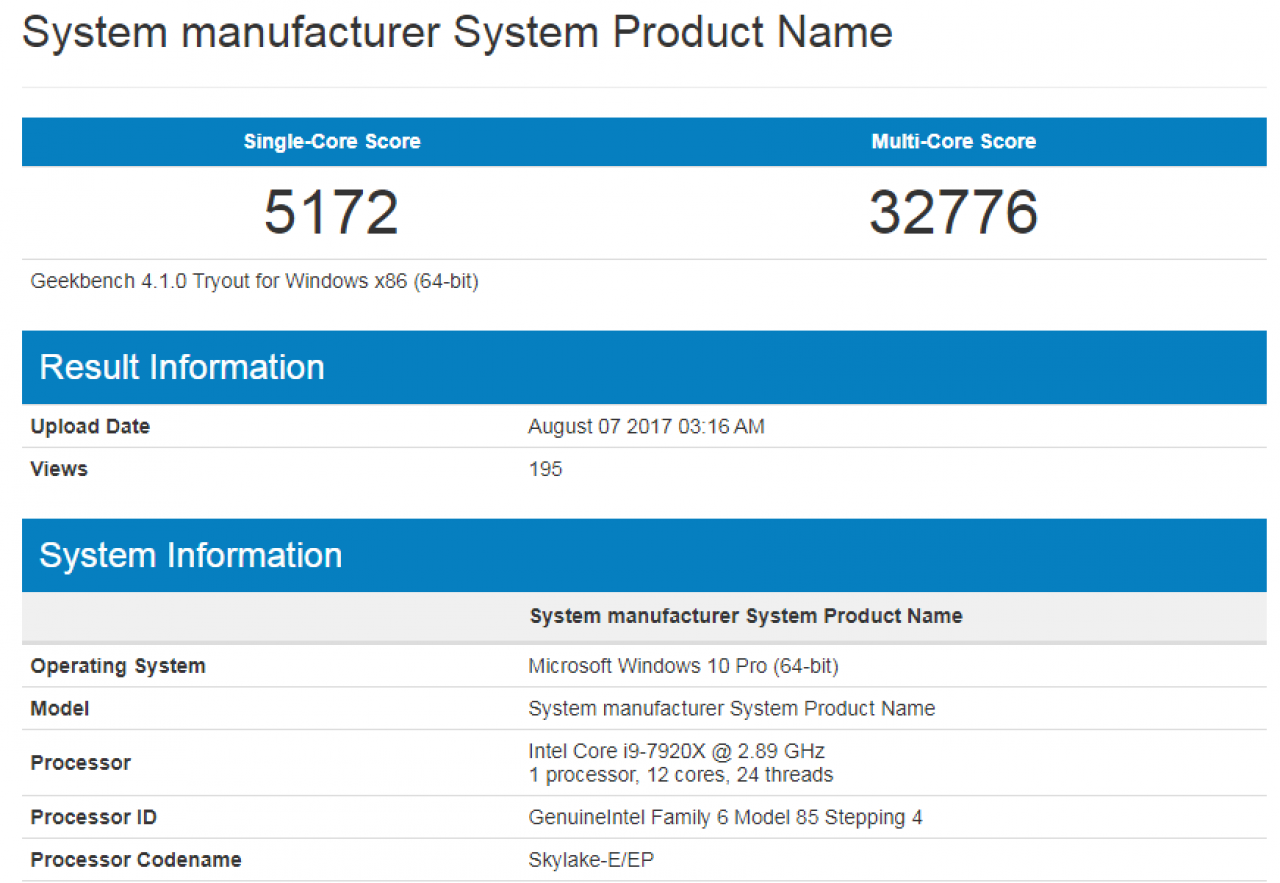Select the single-core score value 5172
The width and height of the screenshot is (1280, 883).
[332, 212]
